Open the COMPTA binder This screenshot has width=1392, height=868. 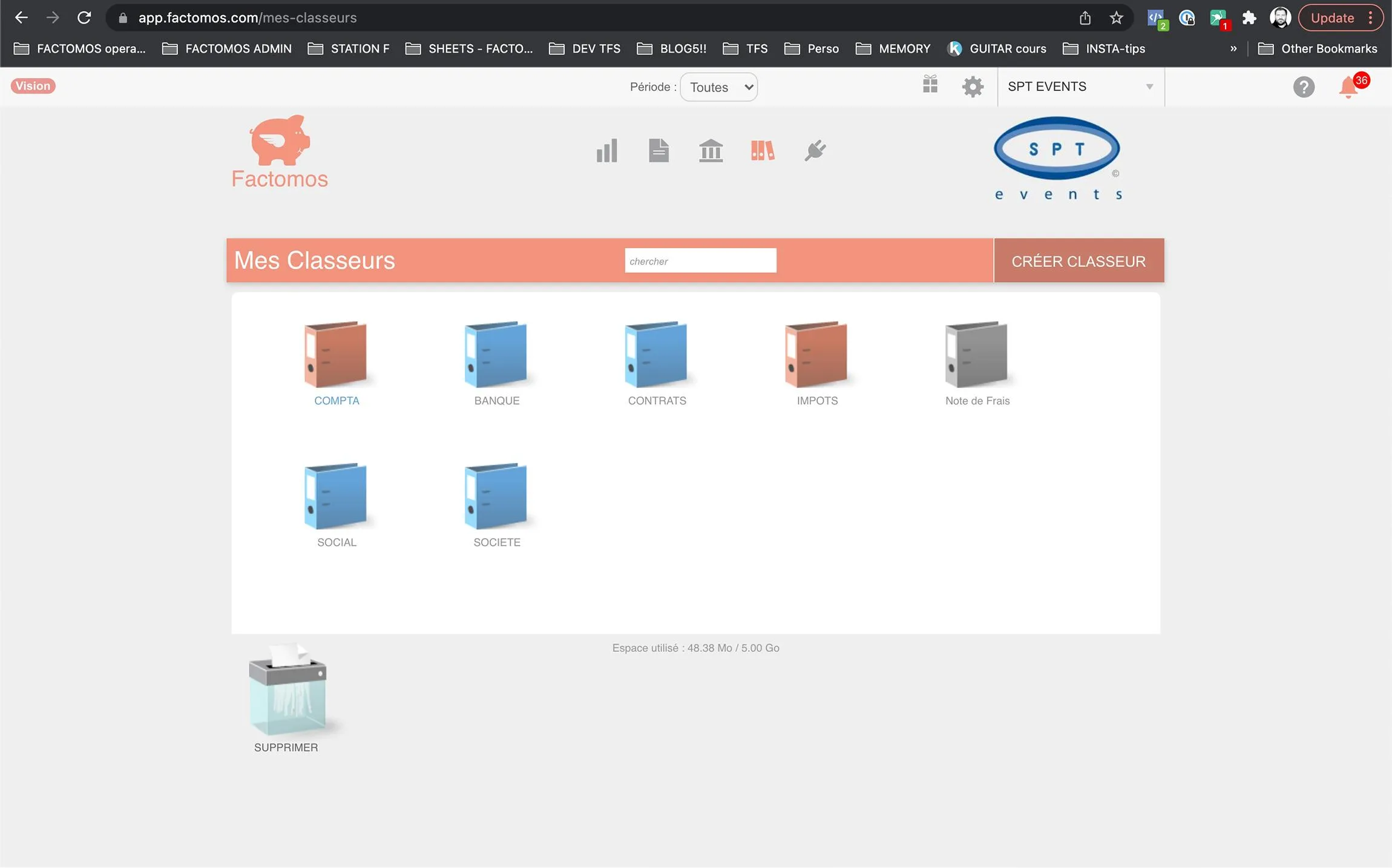(335, 354)
